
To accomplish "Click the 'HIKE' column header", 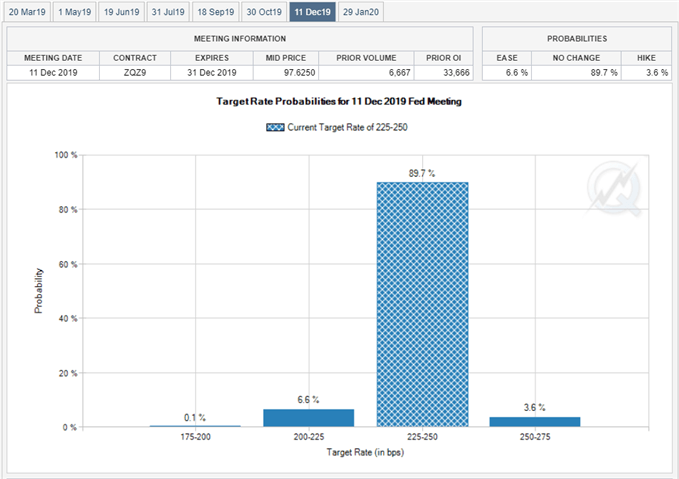I will coord(647,58).
